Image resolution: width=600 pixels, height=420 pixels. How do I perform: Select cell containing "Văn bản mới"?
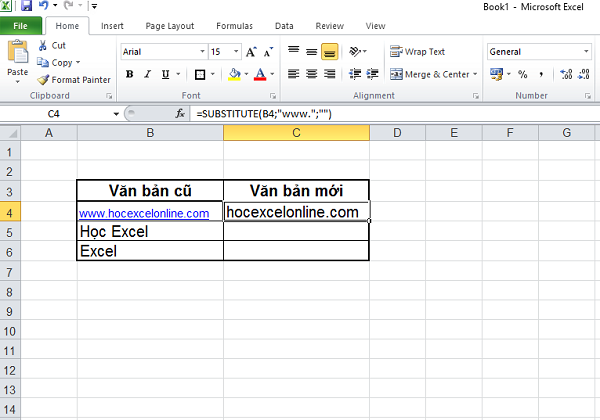296,190
